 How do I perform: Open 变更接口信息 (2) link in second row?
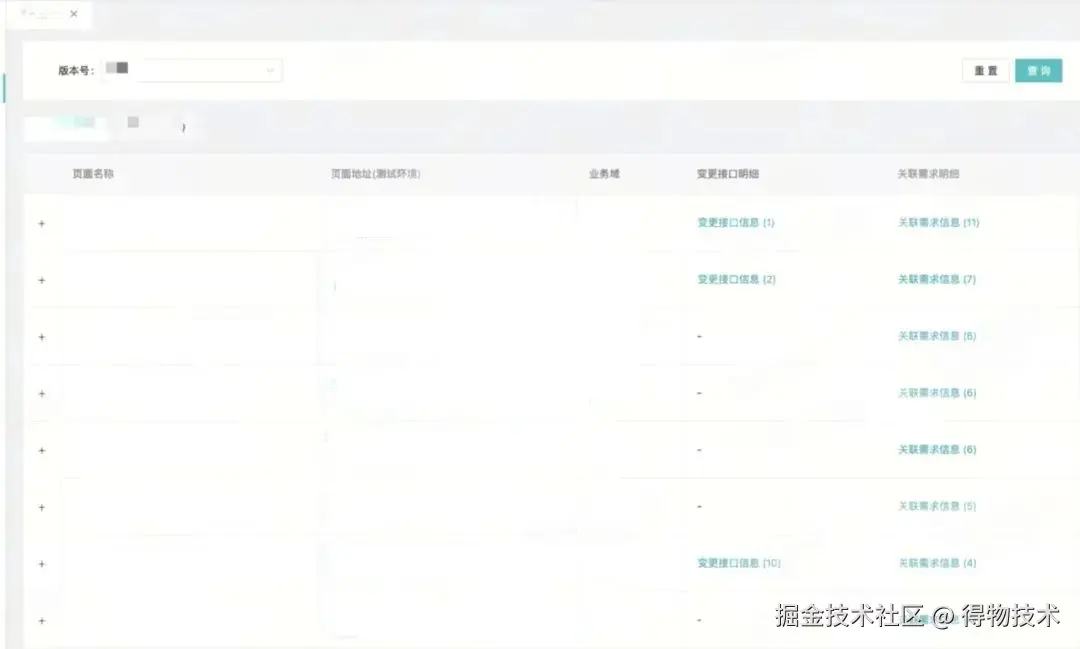[735, 279]
